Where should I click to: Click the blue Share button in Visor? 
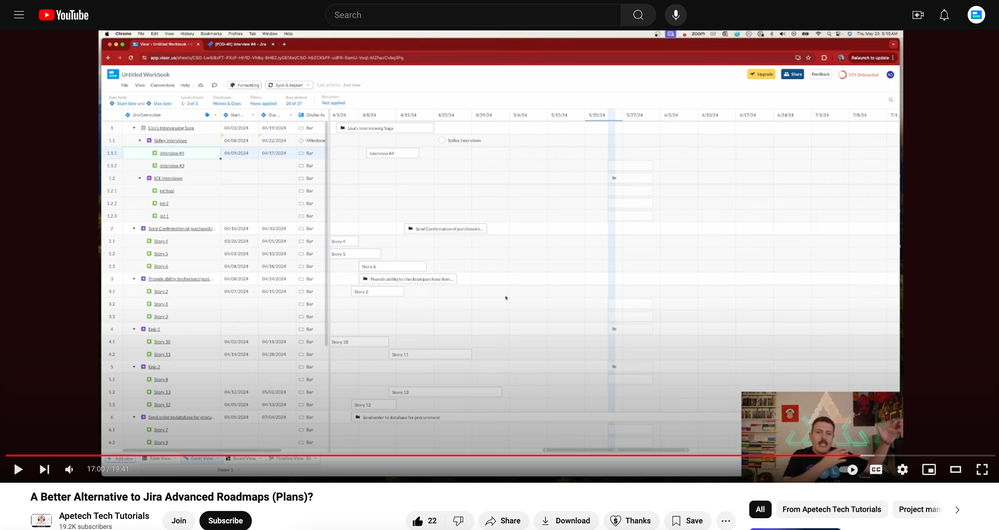tap(793, 75)
